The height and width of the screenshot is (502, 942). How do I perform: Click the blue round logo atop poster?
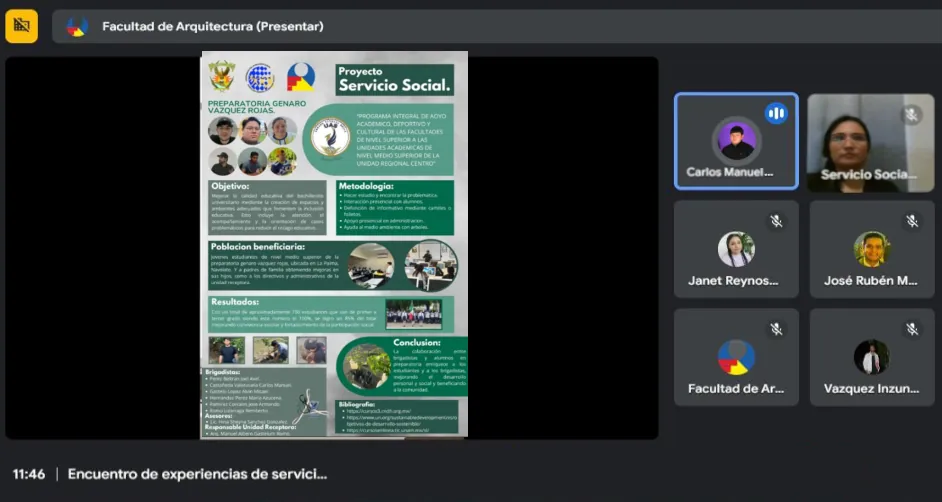[260, 78]
